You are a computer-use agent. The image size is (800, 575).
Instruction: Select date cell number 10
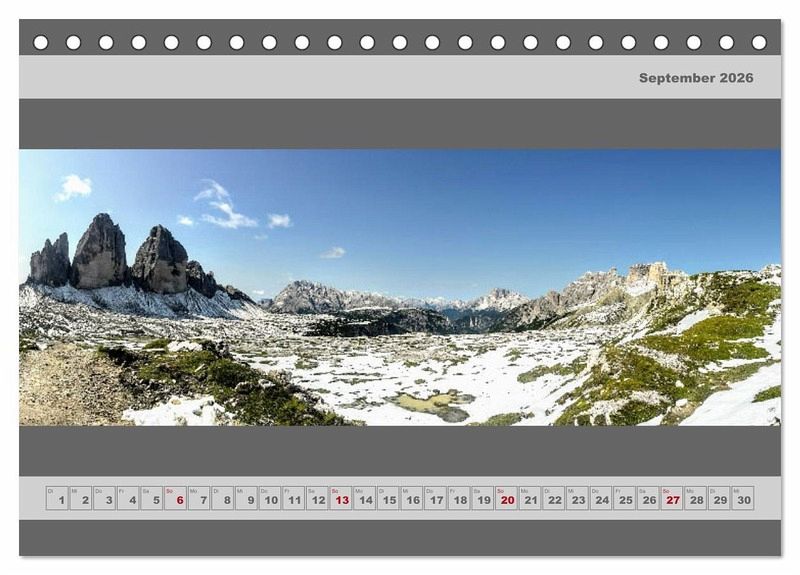click(x=270, y=498)
